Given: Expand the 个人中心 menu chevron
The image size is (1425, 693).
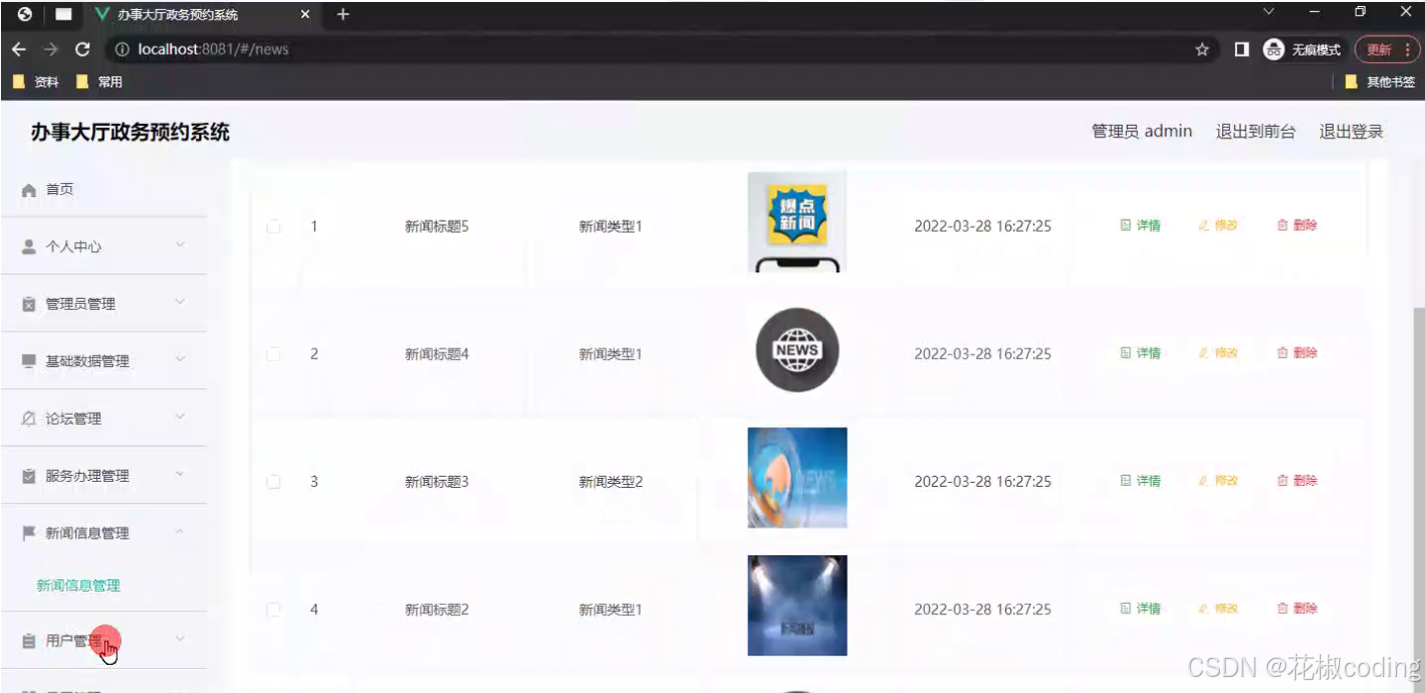Looking at the screenshot, I should tap(180, 245).
